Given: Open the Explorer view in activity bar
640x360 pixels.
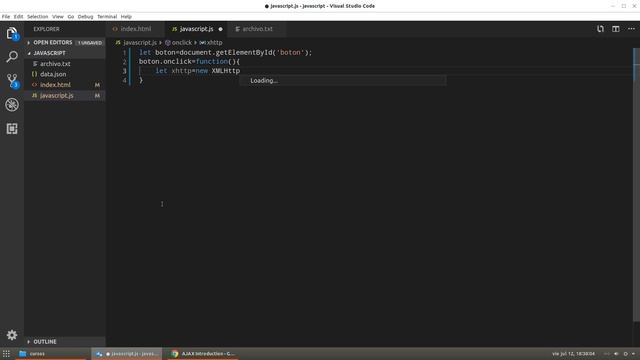Looking at the screenshot, I should click(12, 33).
